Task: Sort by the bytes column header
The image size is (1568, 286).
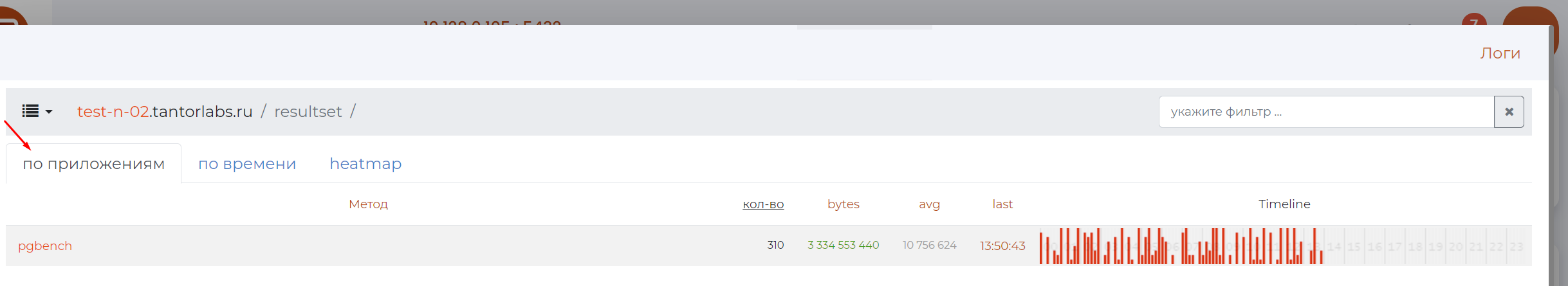Action: (843, 204)
